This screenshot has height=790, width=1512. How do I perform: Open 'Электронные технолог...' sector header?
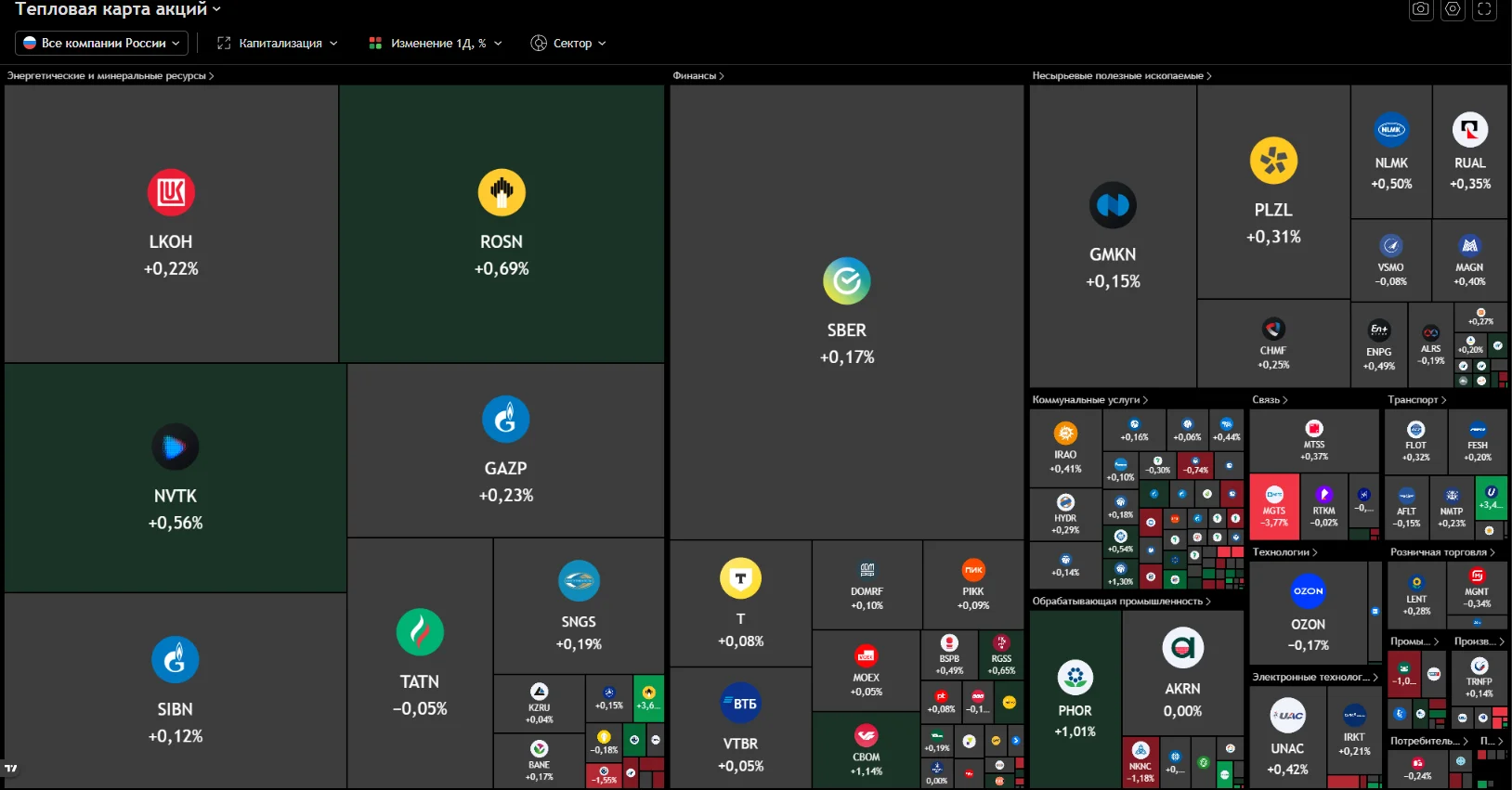(1315, 678)
